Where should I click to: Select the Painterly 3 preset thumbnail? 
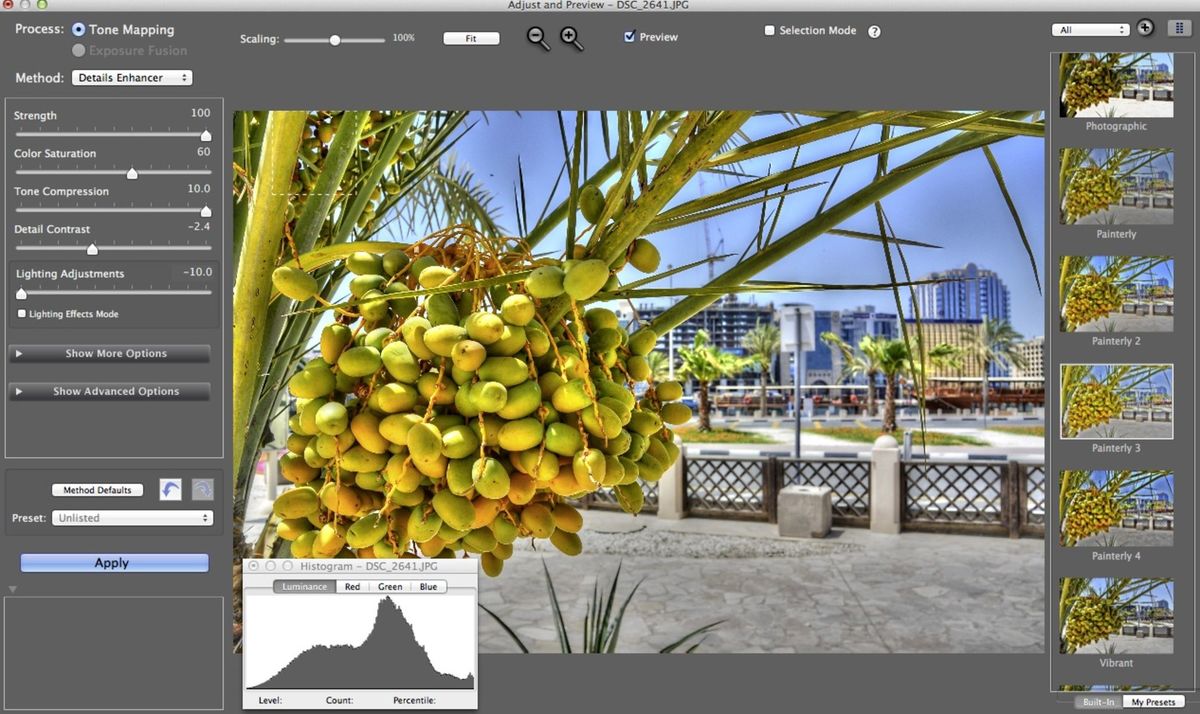click(1116, 401)
